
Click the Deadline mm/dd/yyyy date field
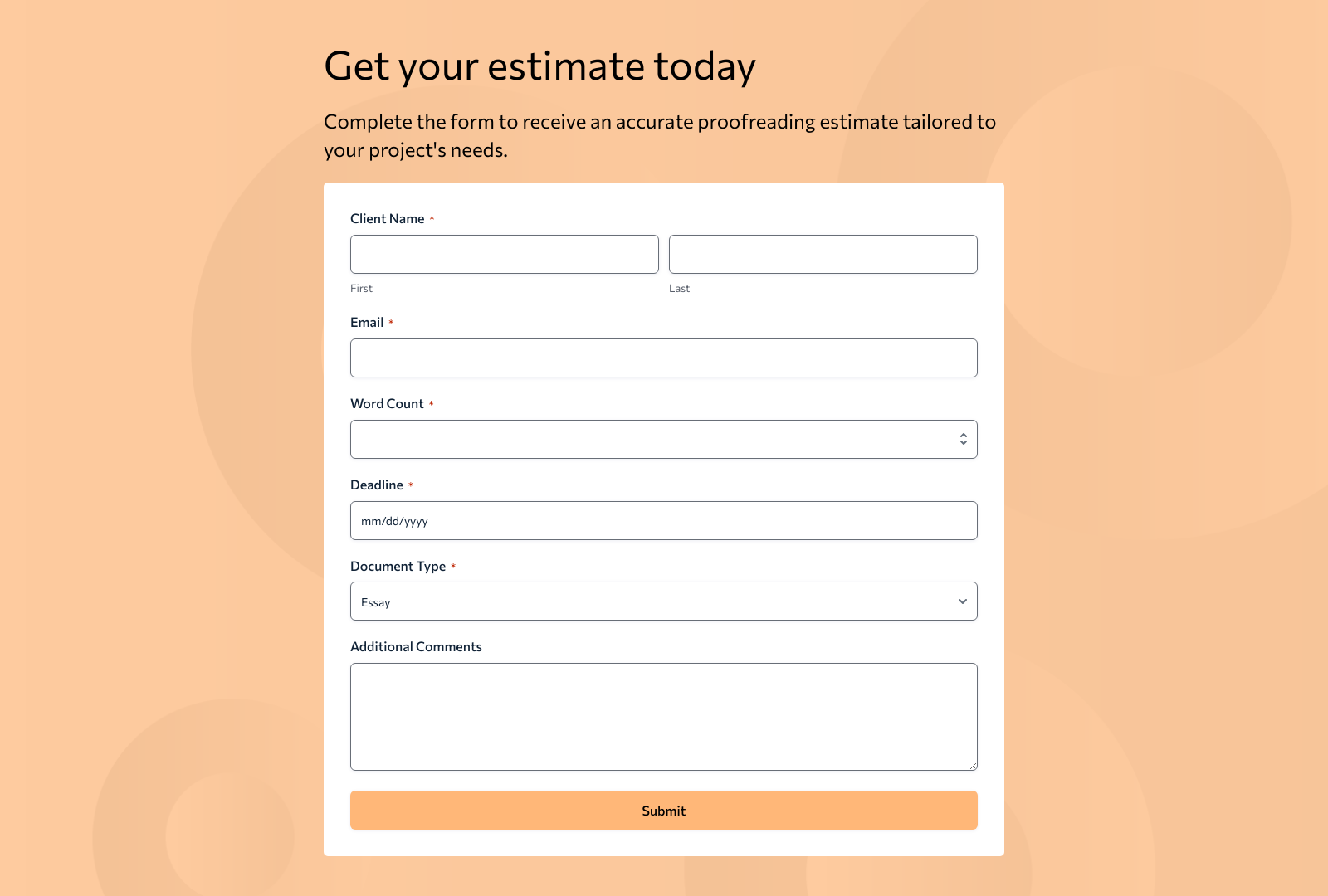pos(663,520)
